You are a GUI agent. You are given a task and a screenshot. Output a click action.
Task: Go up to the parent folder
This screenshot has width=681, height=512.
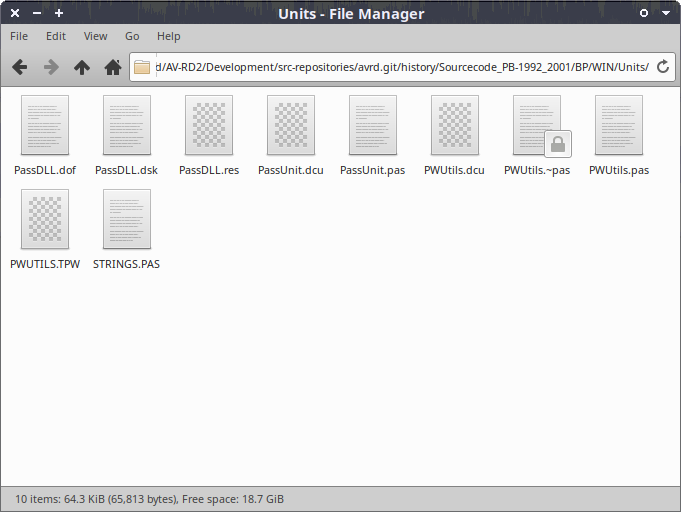pyautogui.click(x=82, y=67)
